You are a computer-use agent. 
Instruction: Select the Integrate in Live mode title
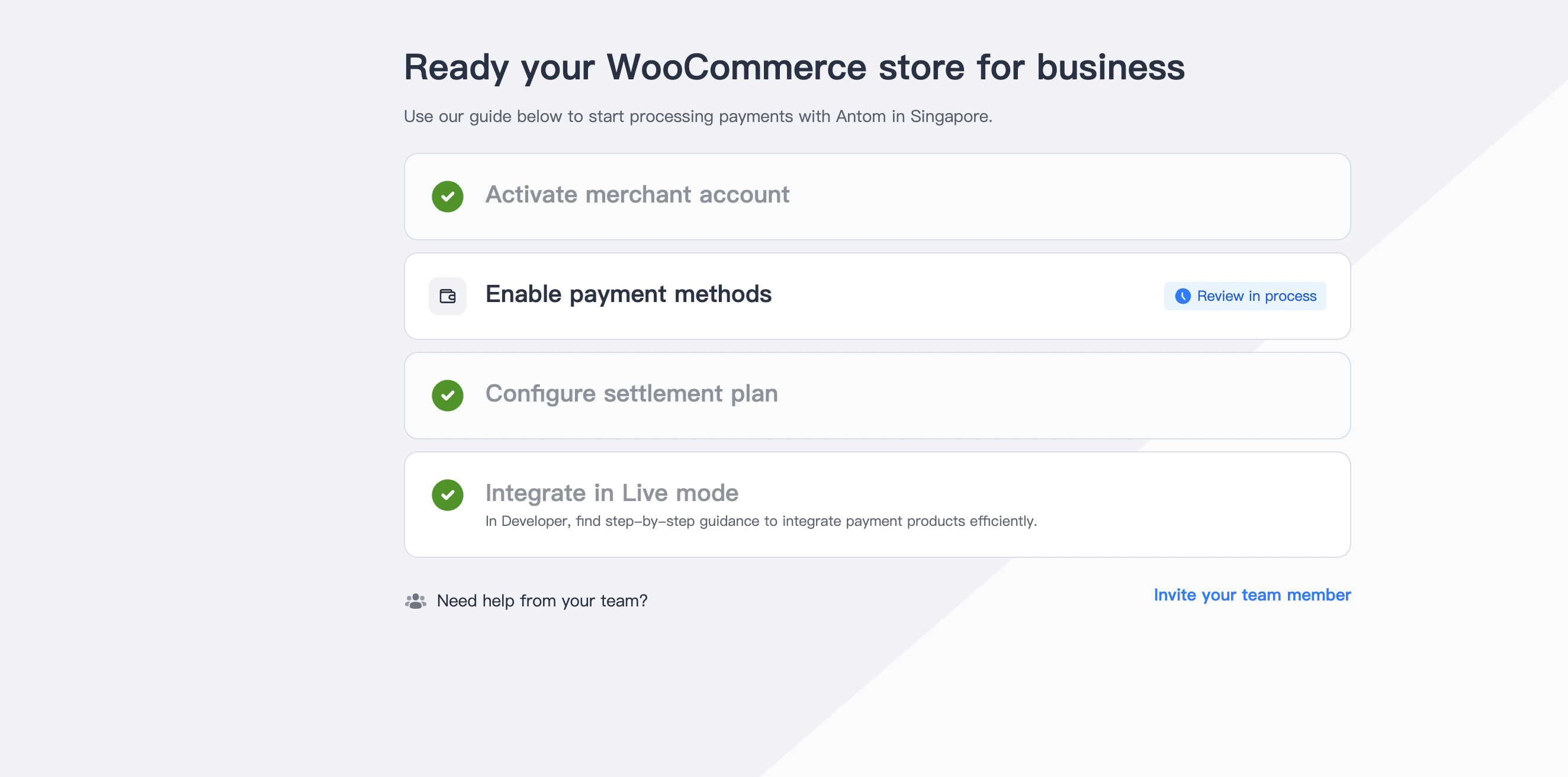611,493
